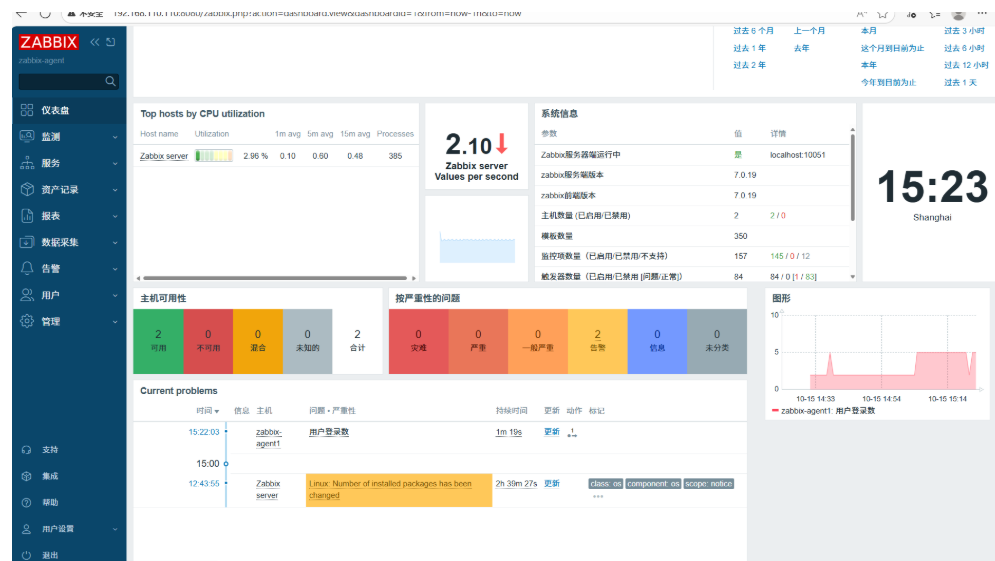Click the red 灾难 severity tile

(x=418, y=341)
